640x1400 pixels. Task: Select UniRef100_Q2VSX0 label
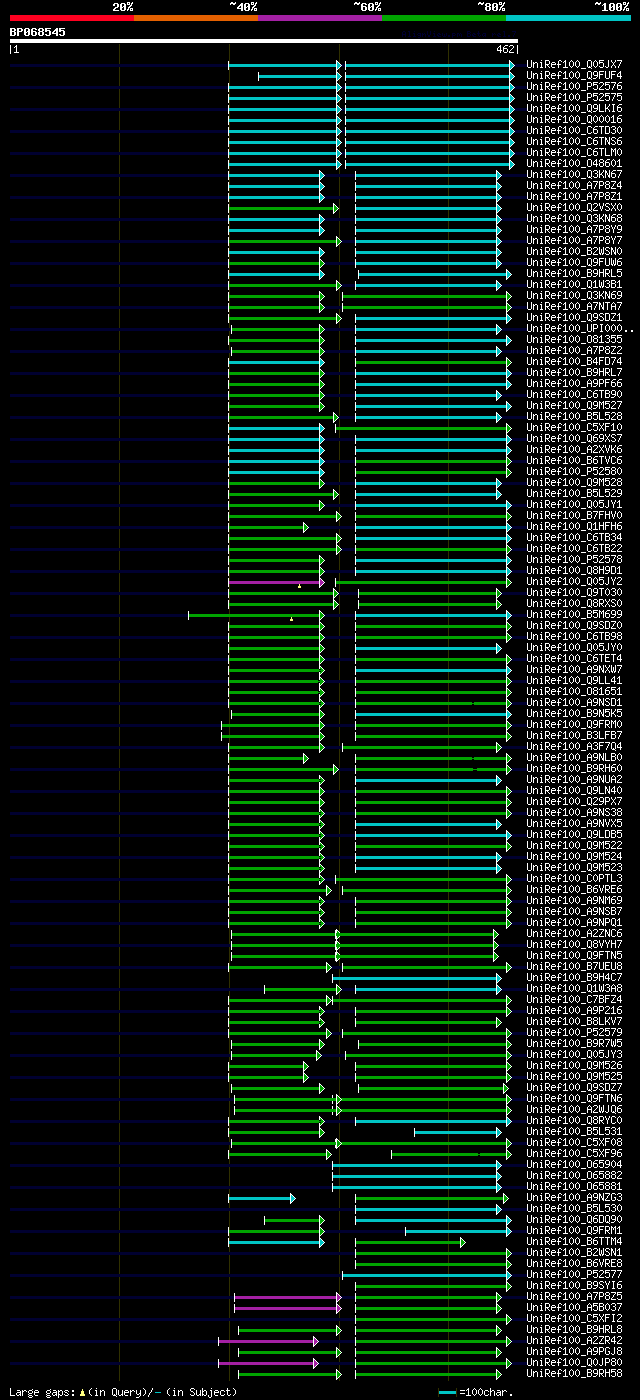coord(574,207)
